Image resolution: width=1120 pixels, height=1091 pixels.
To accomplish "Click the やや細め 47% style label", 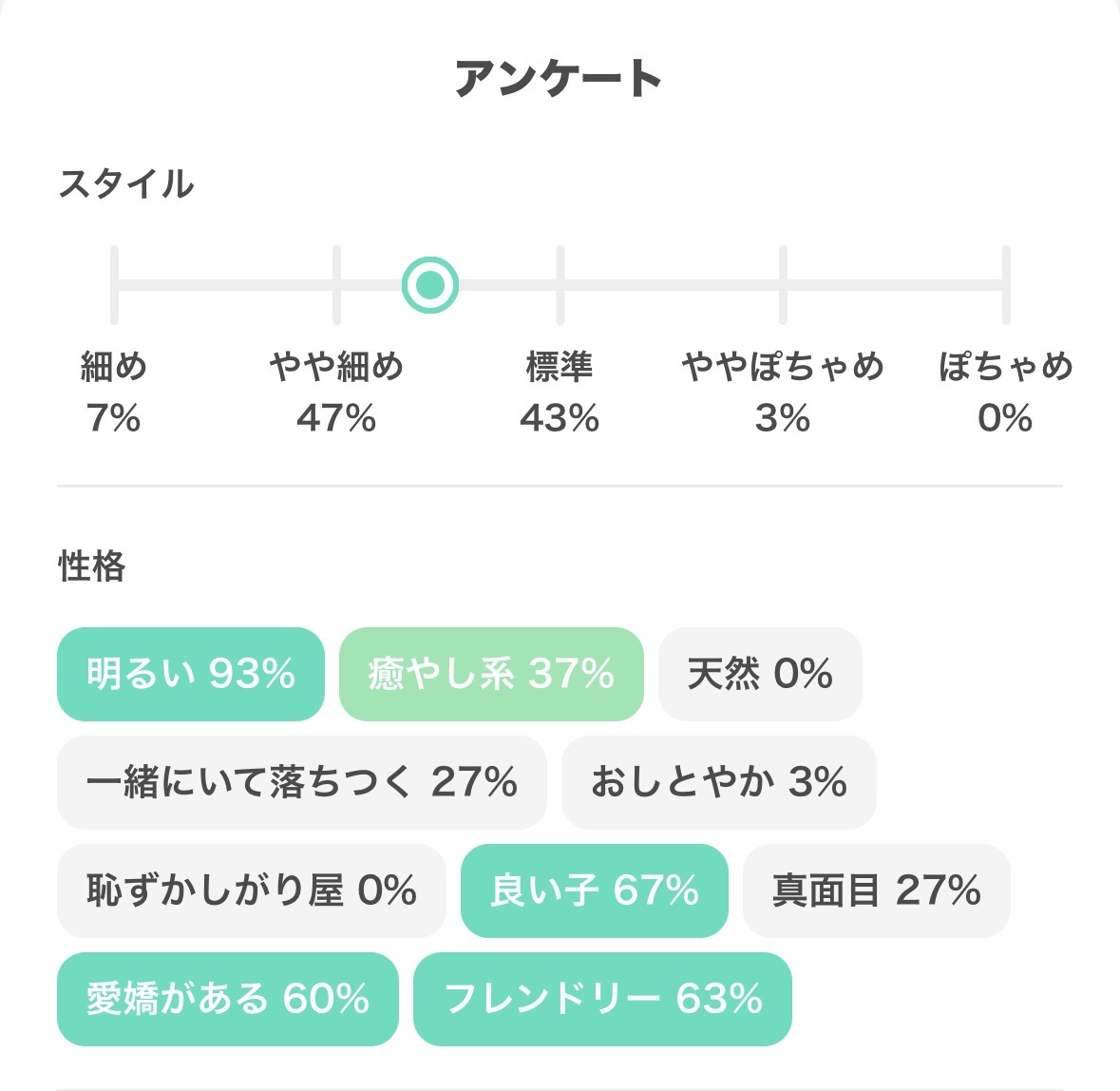I will [336, 392].
